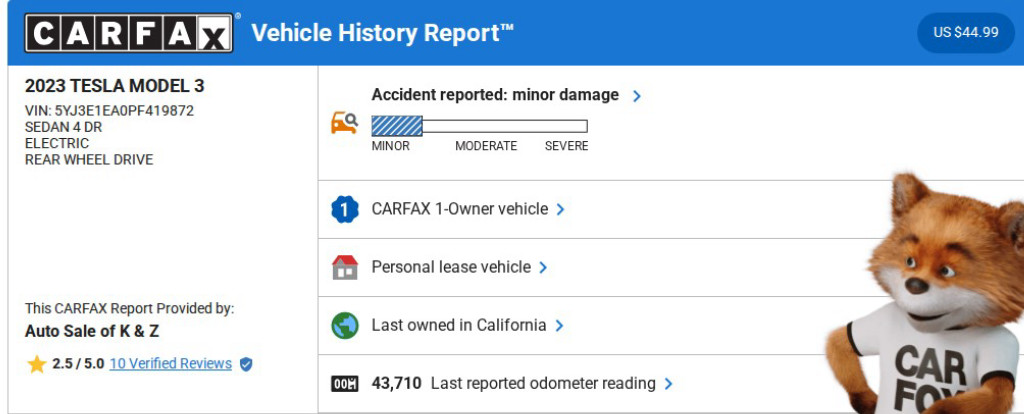Expand last reported odometer reading chevron
This screenshot has width=1024, height=414.
[x=668, y=384]
